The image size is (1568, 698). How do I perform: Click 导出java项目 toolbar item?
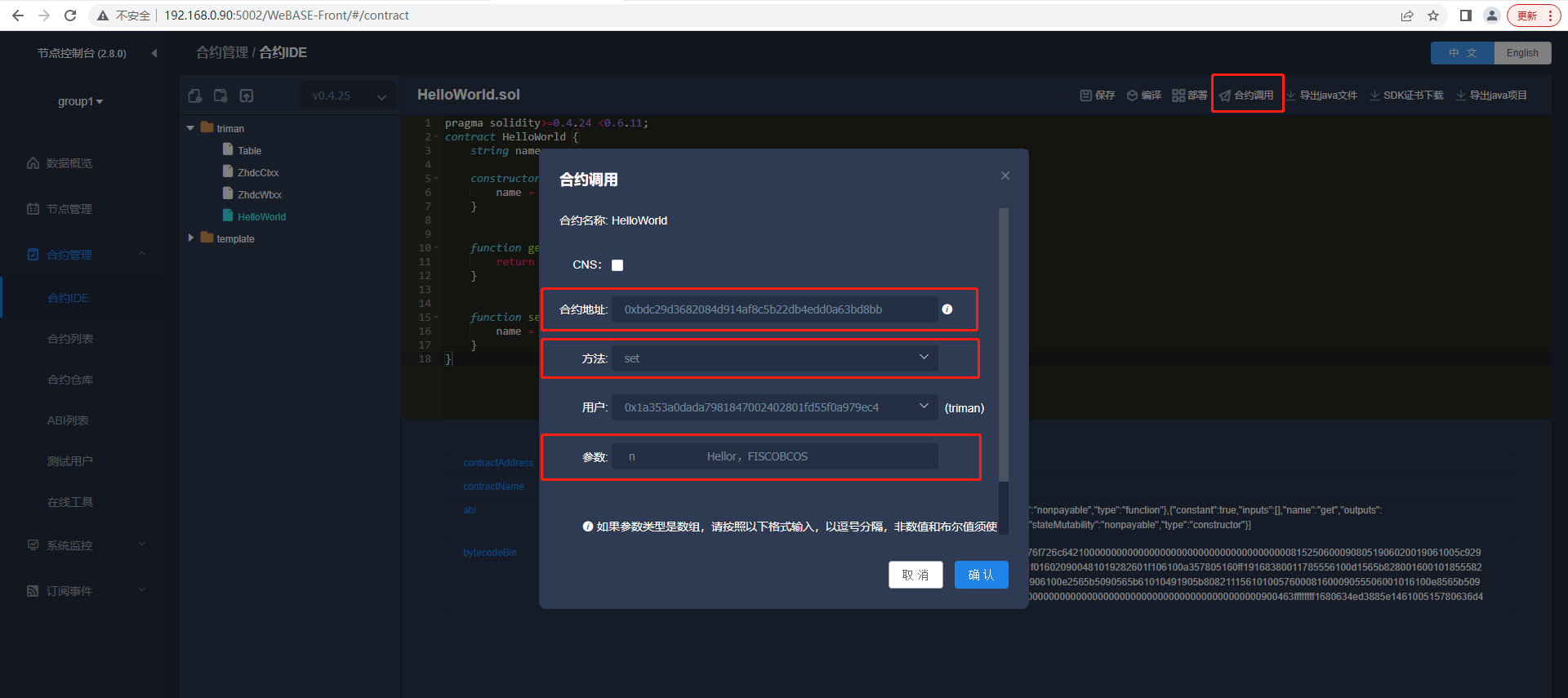click(1491, 96)
